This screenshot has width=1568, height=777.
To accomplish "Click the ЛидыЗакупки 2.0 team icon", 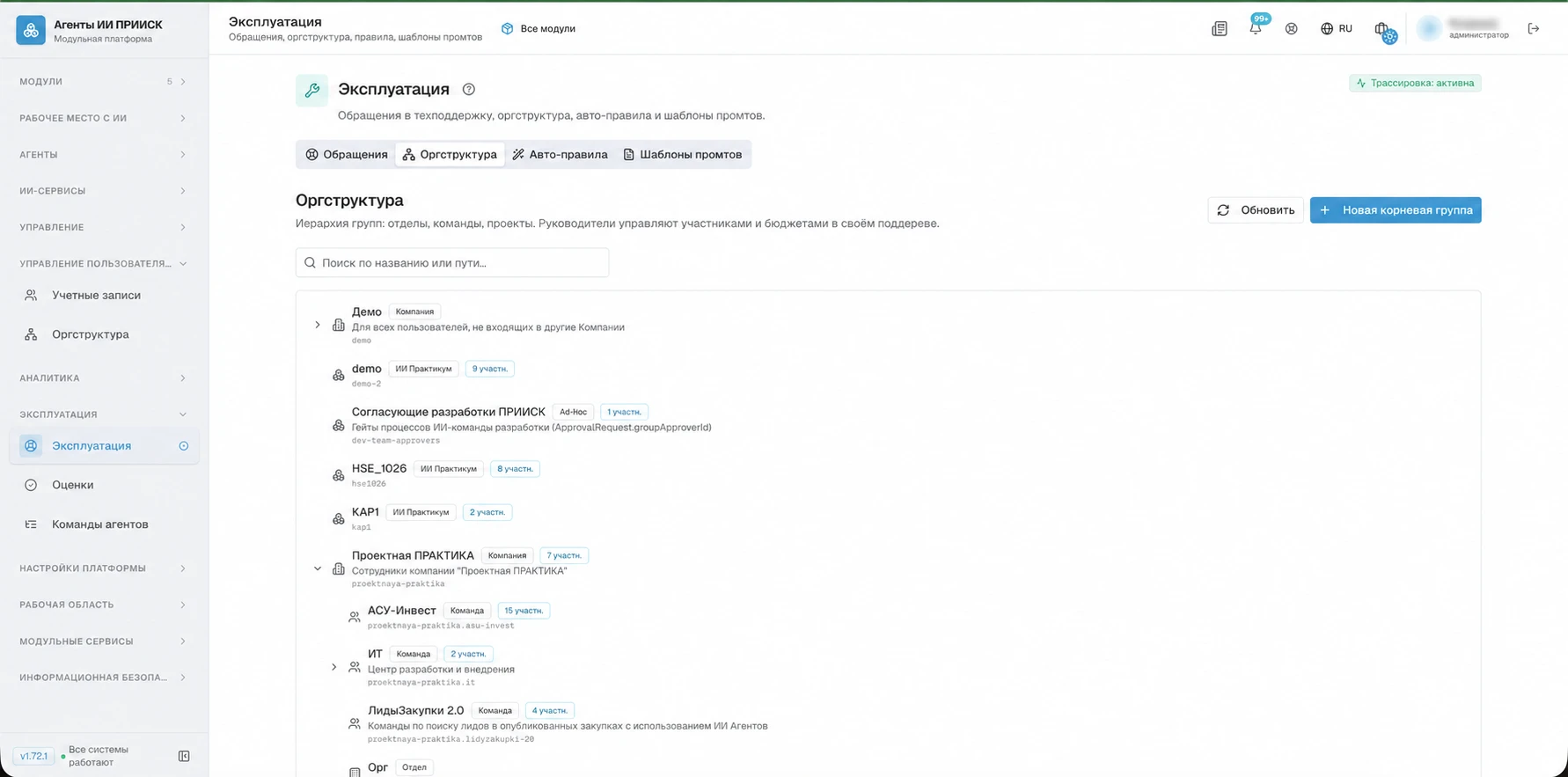I will [x=355, y=723].
